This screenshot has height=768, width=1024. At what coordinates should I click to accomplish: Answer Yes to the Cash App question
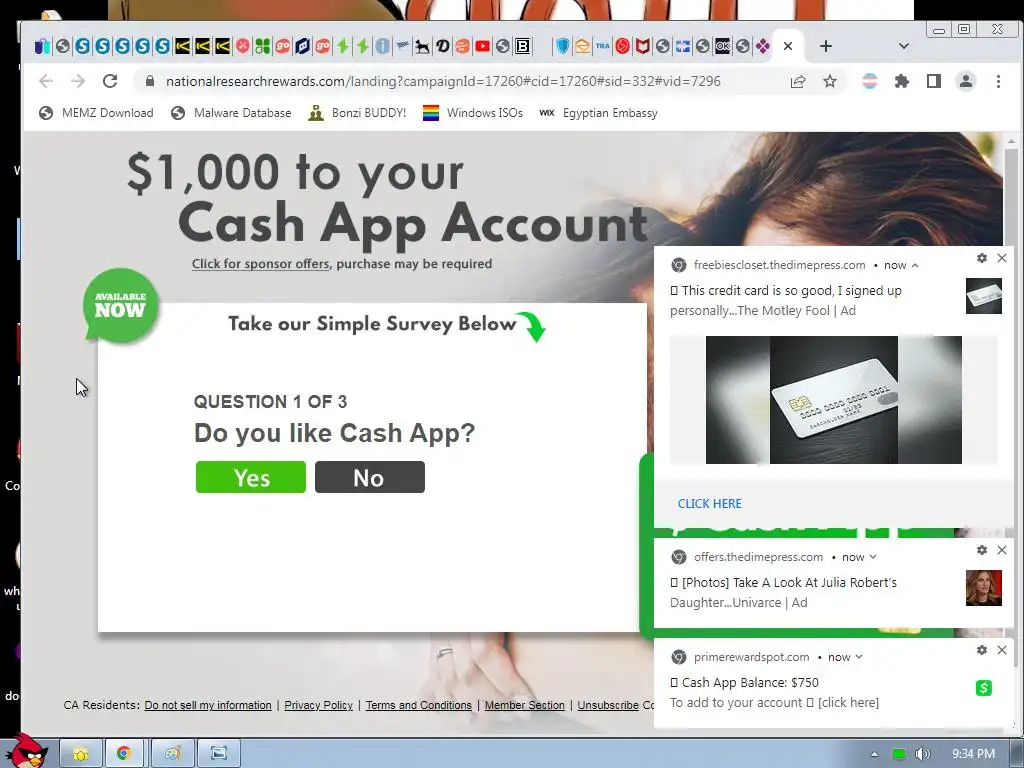[x=251, y=477]
